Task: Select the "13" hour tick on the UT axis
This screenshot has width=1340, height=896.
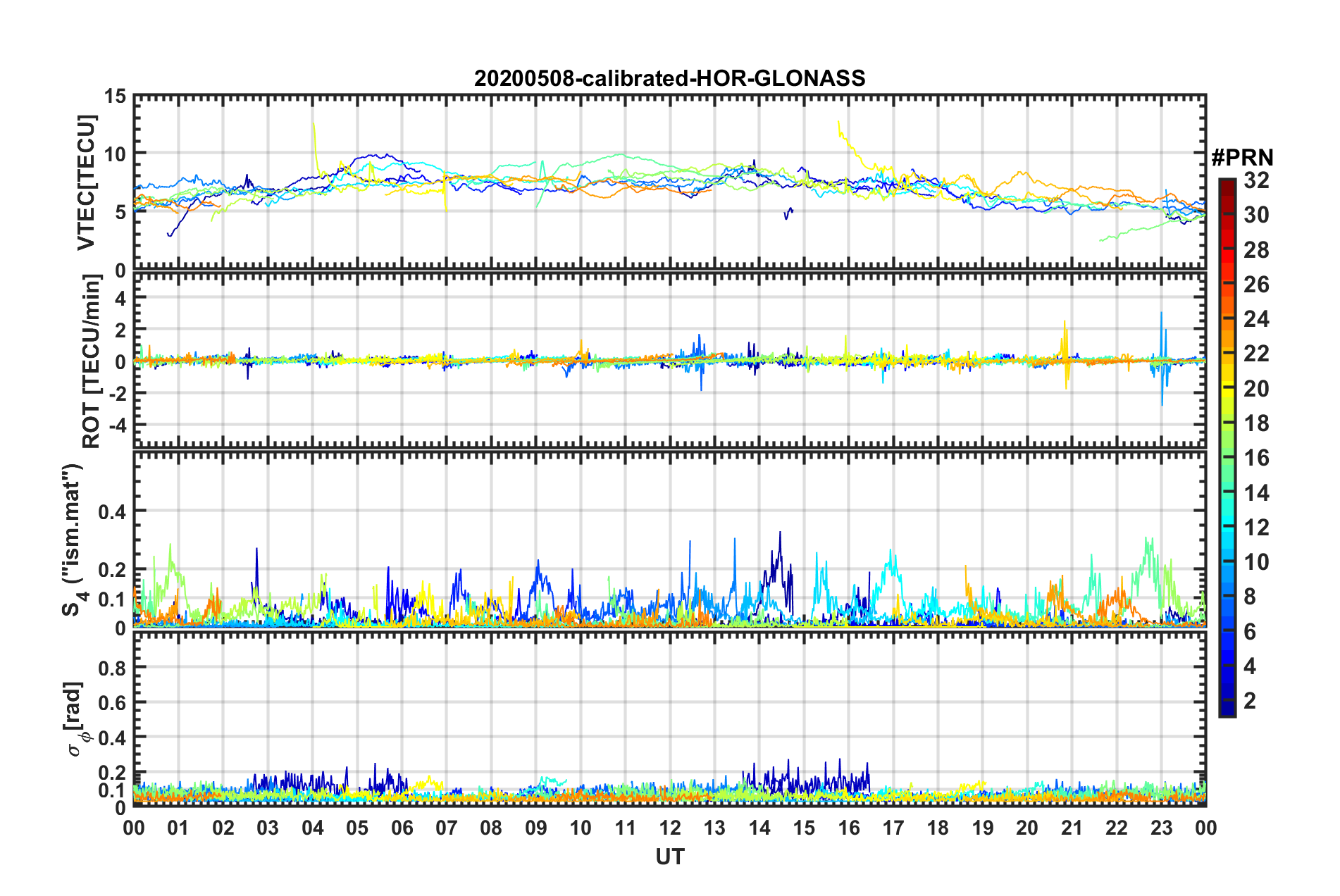Action: 714,828
